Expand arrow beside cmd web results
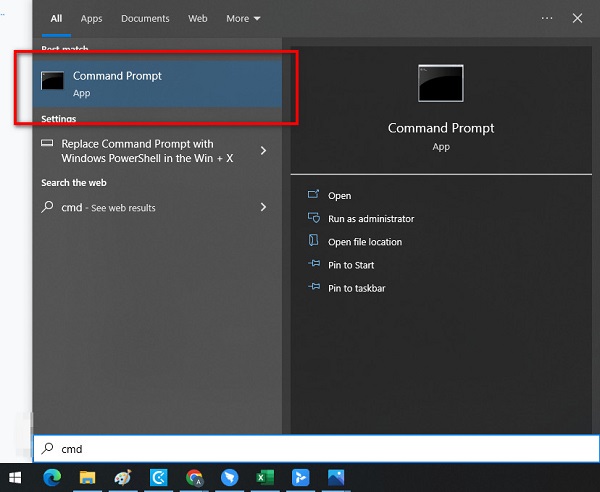The height and width of the screenshot is (492, 600). [263, 207]
